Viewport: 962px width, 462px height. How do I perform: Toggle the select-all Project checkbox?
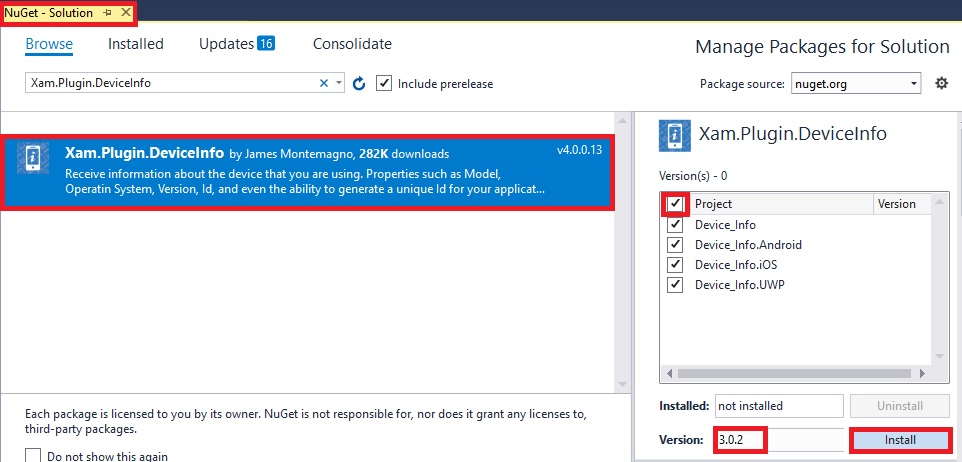pyautogui.click(x=675, y=204)
